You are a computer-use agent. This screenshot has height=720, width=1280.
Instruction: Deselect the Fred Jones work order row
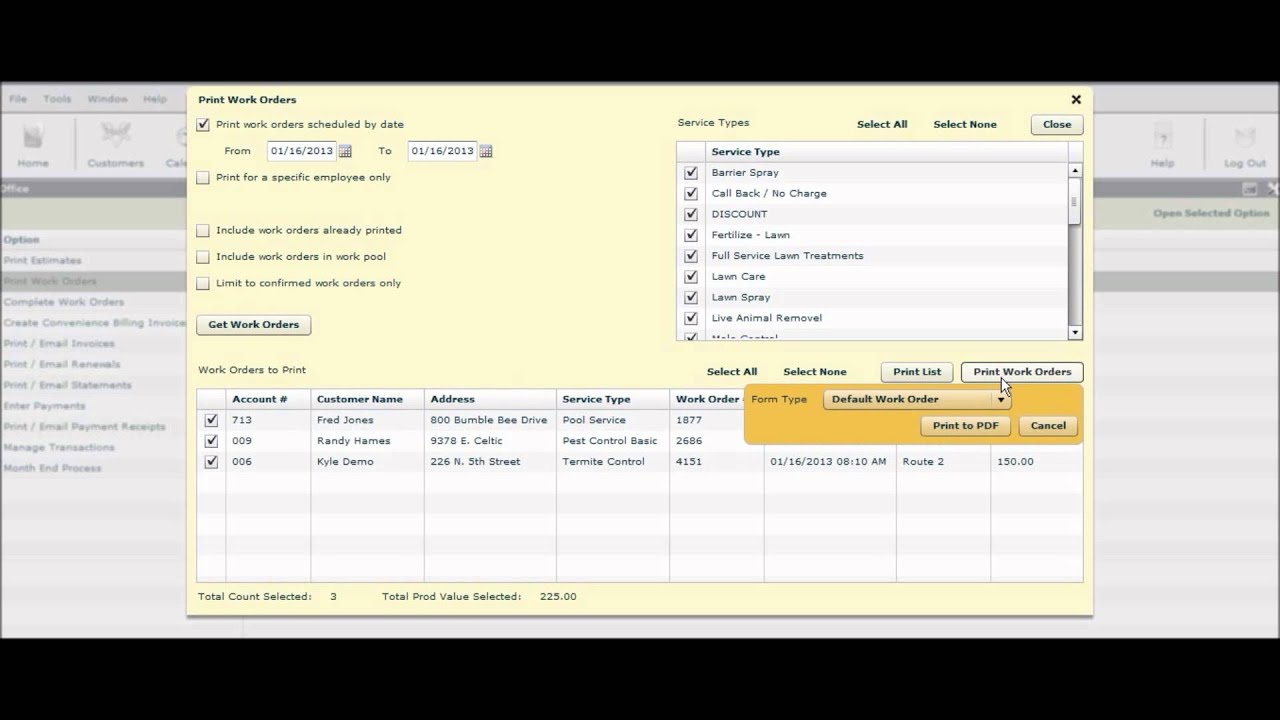tap(211, 420)
